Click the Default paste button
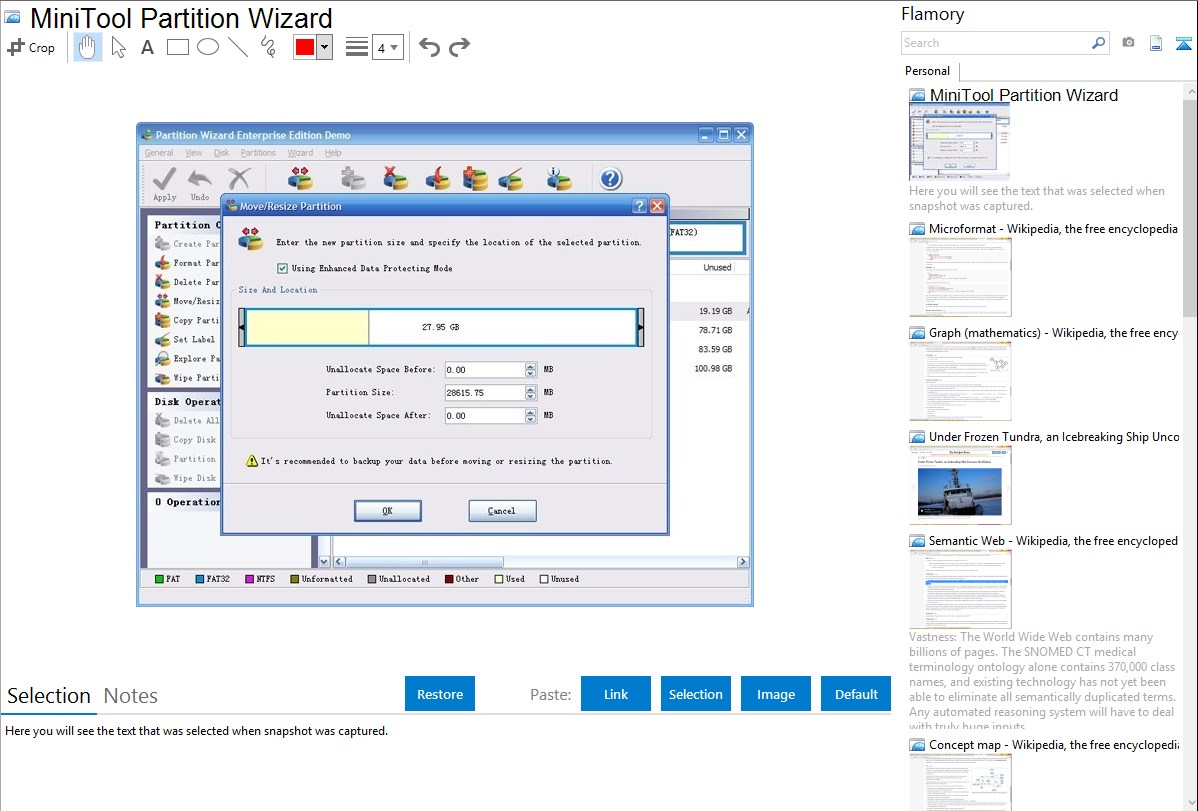This screenshot has width=1198, height=811. tap(856, 694)
